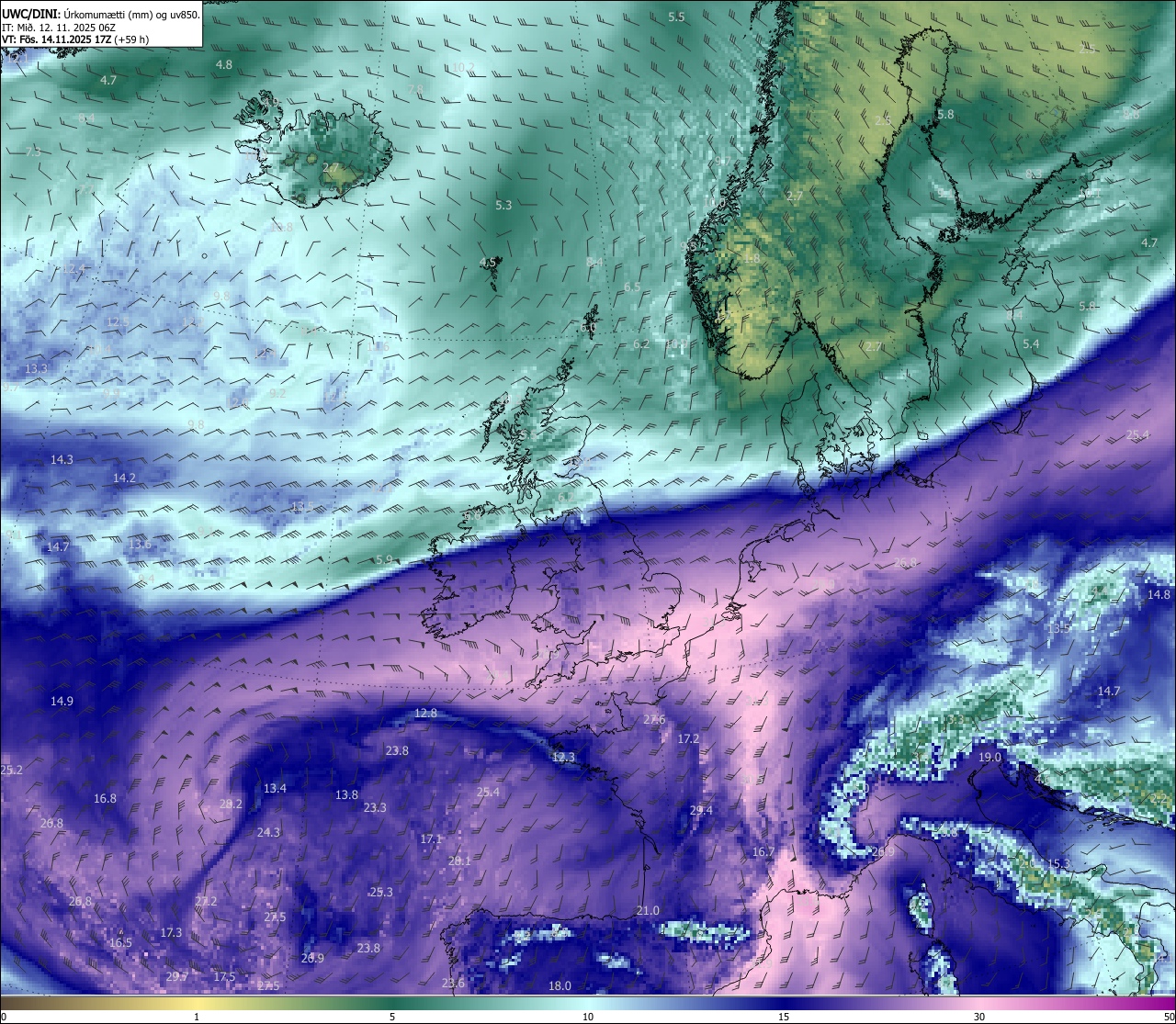Click the 17.2 value over France
Viewport: 1176px width, 1024px height.
(688, 738)
